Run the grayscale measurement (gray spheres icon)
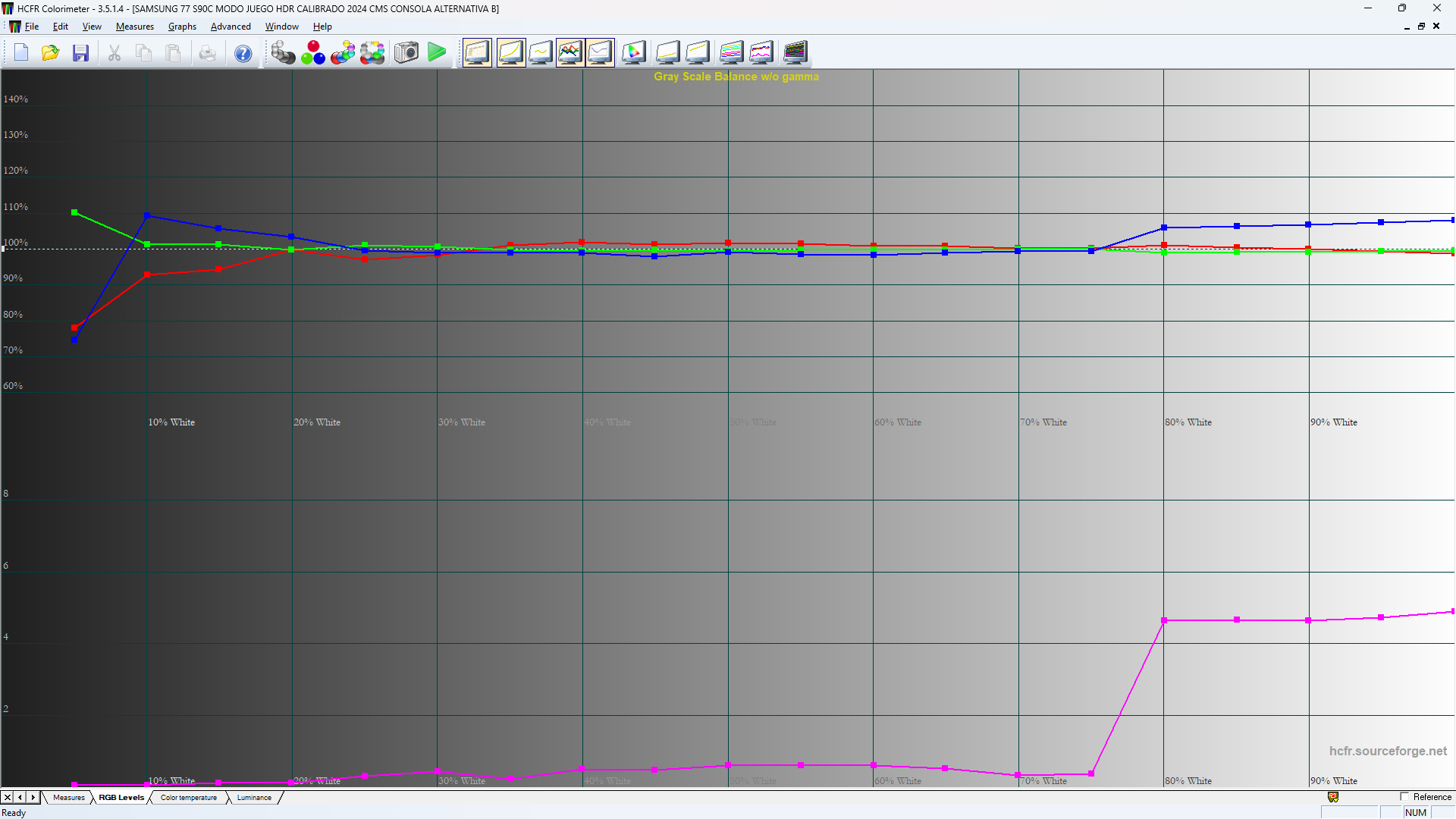This screenshot has width=1456, height=819. pyautogui.click(x=284, y=52)
